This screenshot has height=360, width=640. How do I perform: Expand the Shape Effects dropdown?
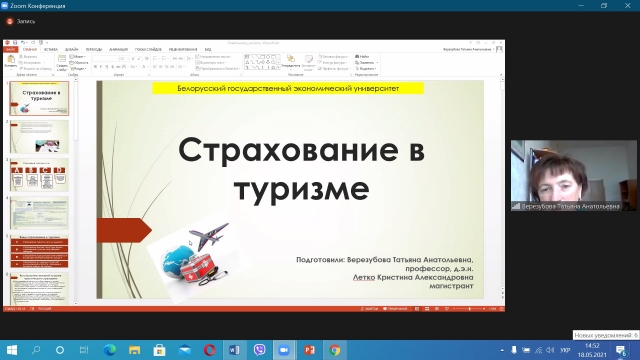click(x=334, y=69)
